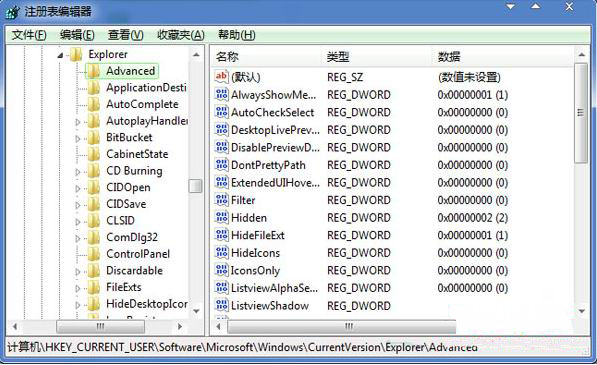Expand the CD Burning key
Image resolution: width=597 pixels, height=365 pixels.
[x=78, y=172]
